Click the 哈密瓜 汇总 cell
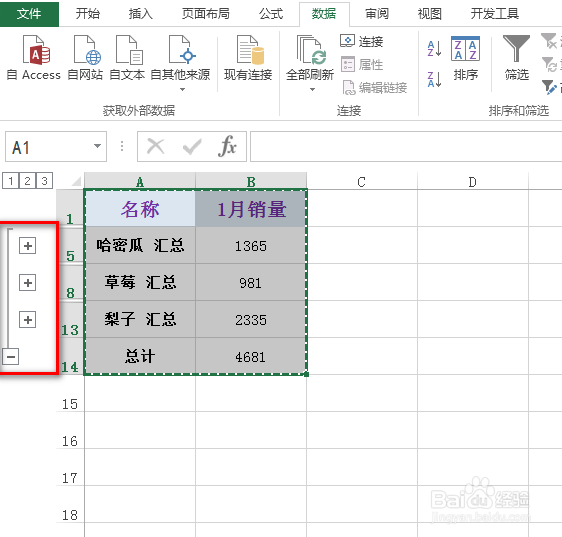Screen dimensions: 562x537 [x=140, y=246]
